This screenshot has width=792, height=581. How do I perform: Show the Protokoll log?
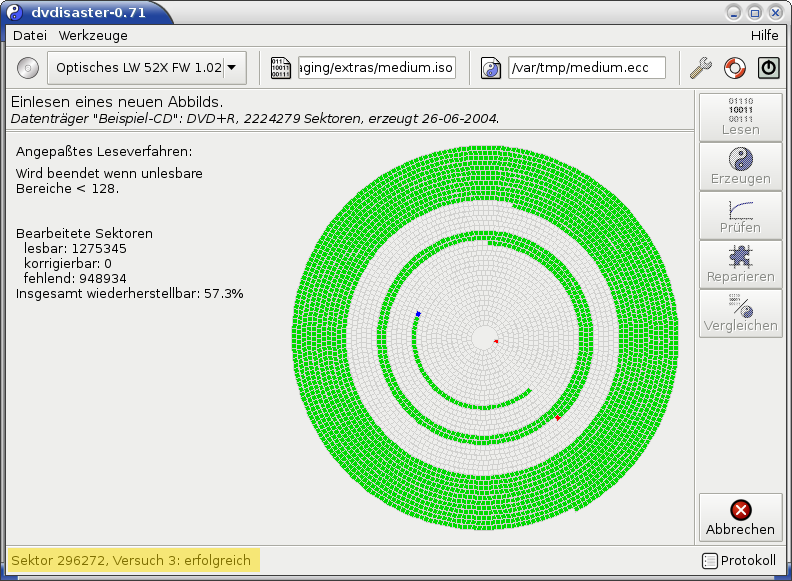739,560
